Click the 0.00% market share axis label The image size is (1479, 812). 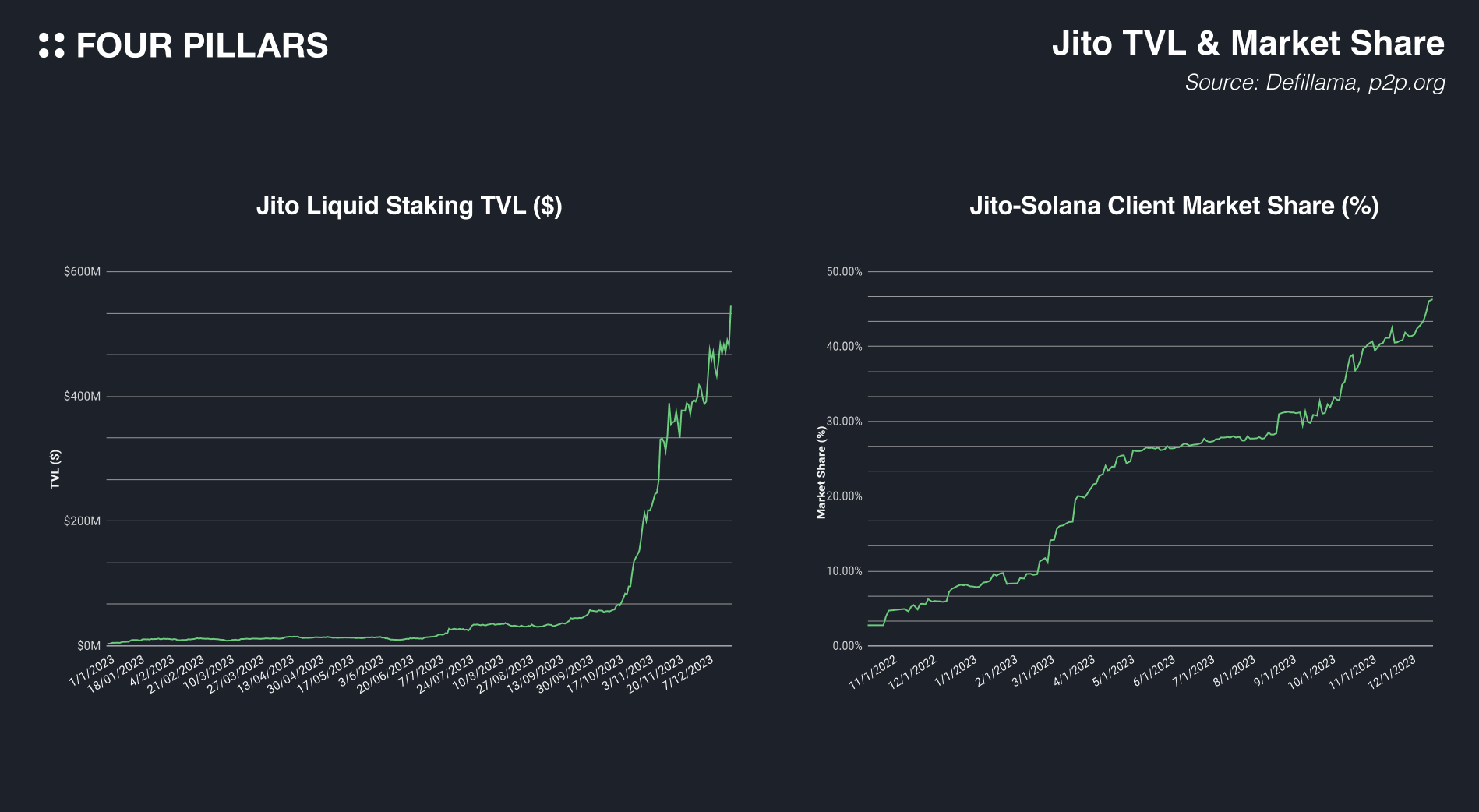(847, 646)
